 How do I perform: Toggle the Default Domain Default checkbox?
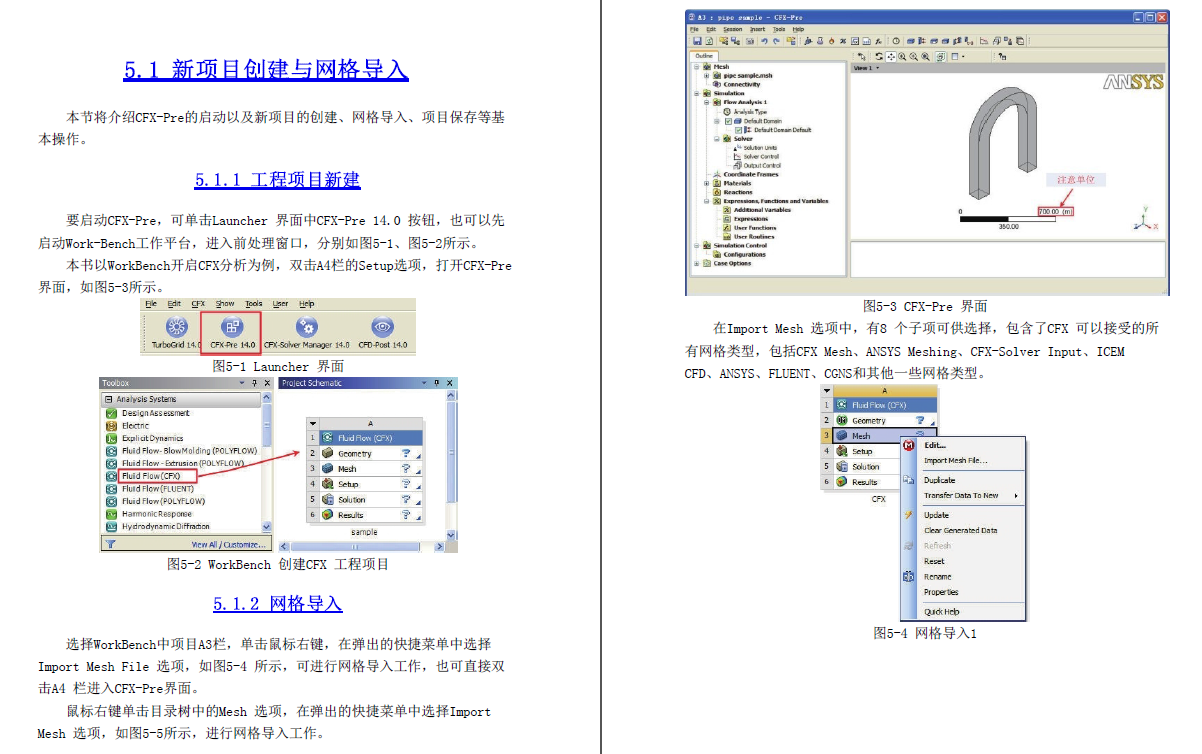pos(738,130)
